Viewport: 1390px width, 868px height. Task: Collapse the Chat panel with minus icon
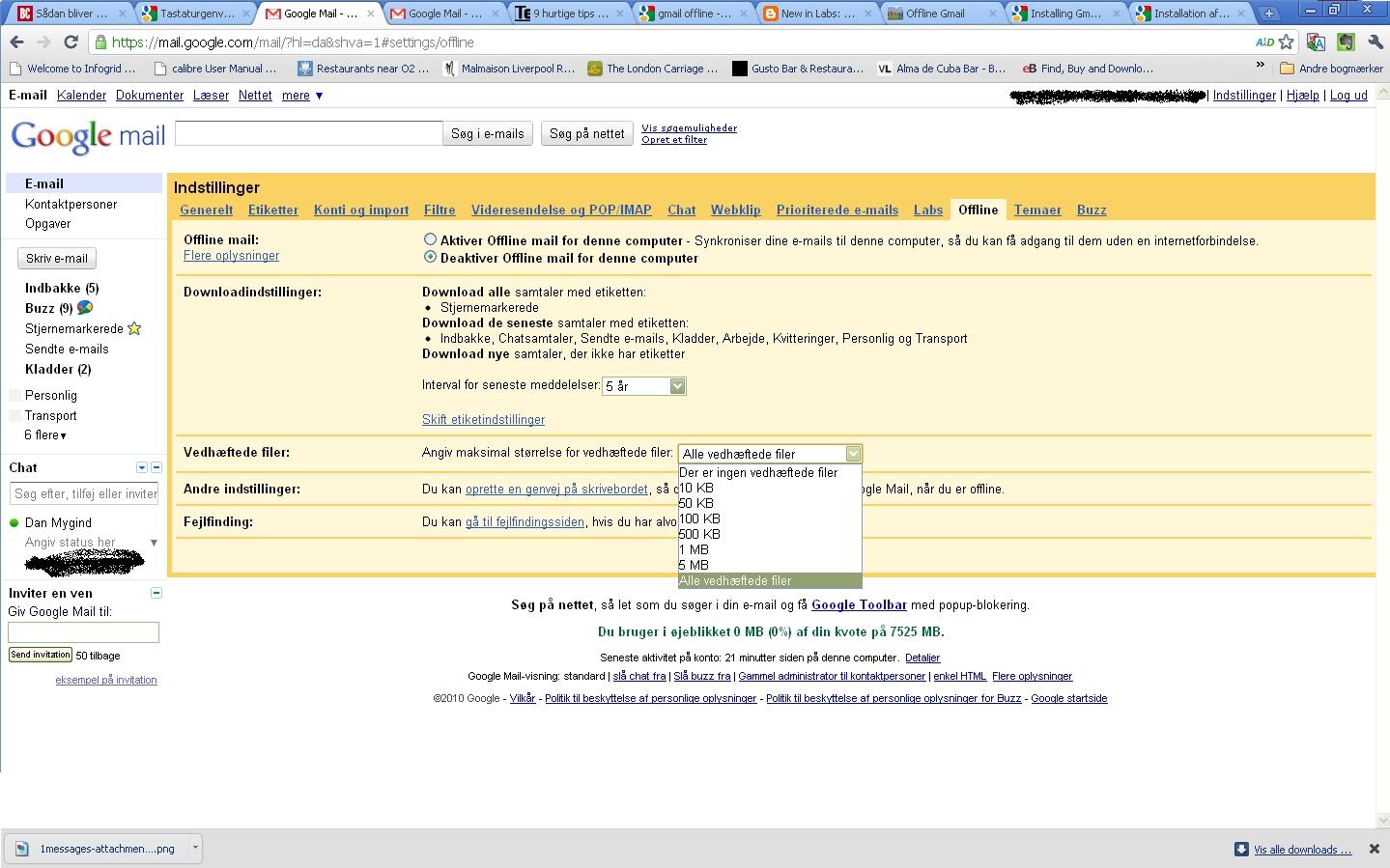tap(156, 467)
